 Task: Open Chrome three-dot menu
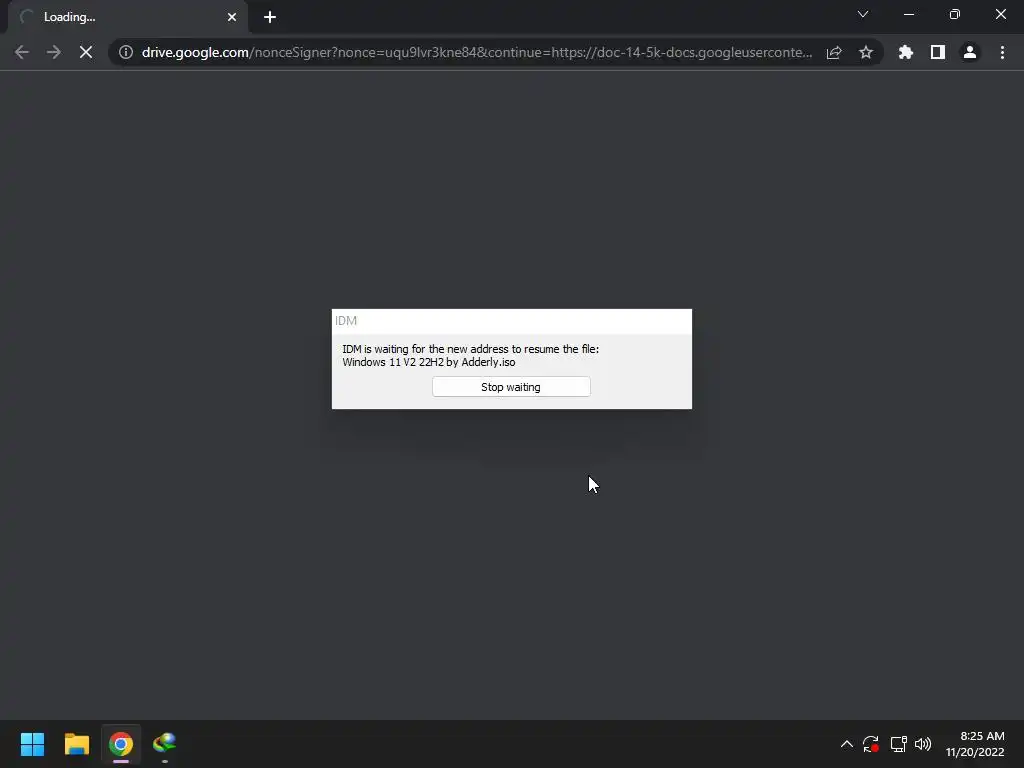(1002, 52)
